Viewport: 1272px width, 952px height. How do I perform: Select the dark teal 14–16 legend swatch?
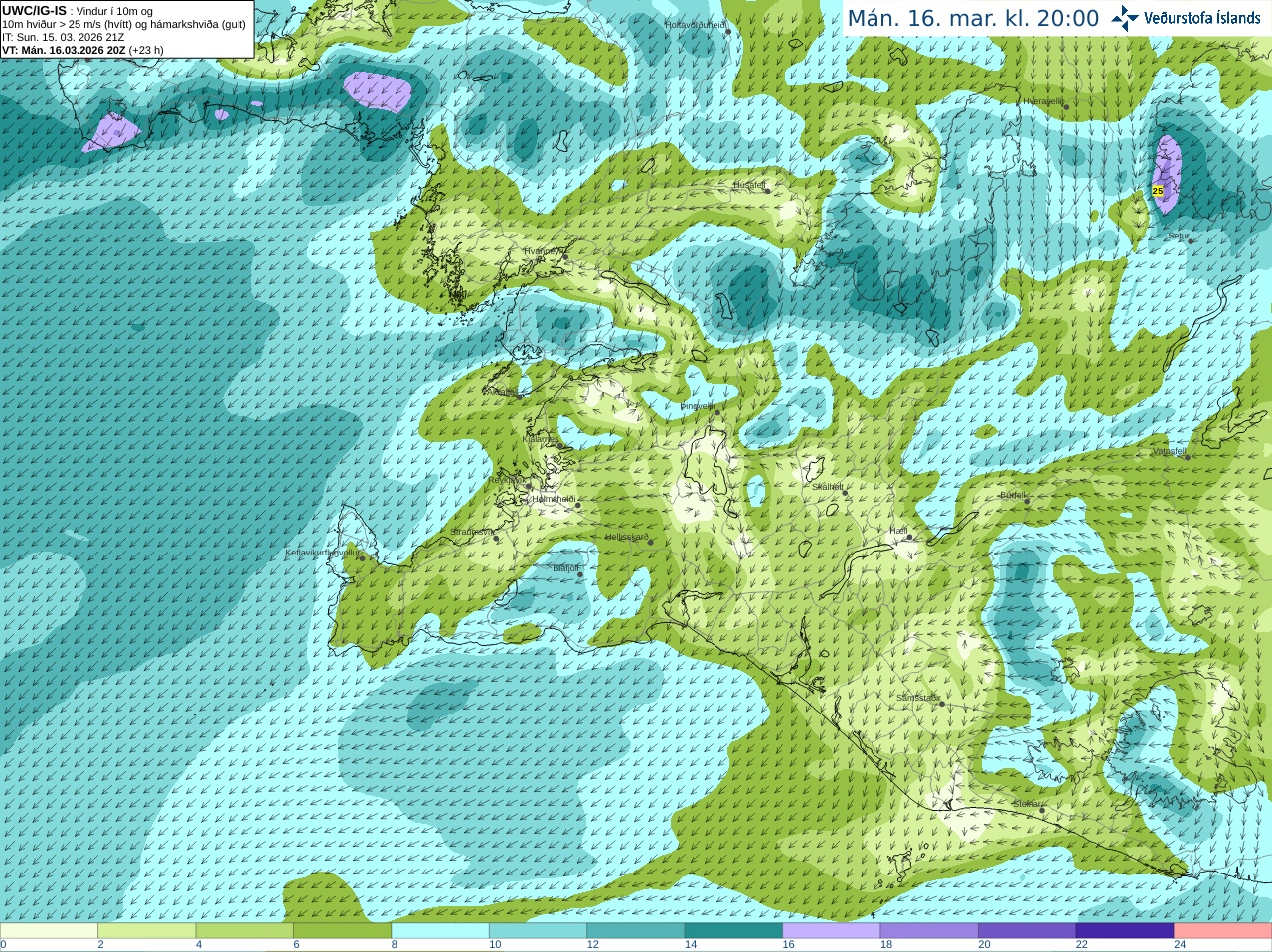(x=734, y=931)
